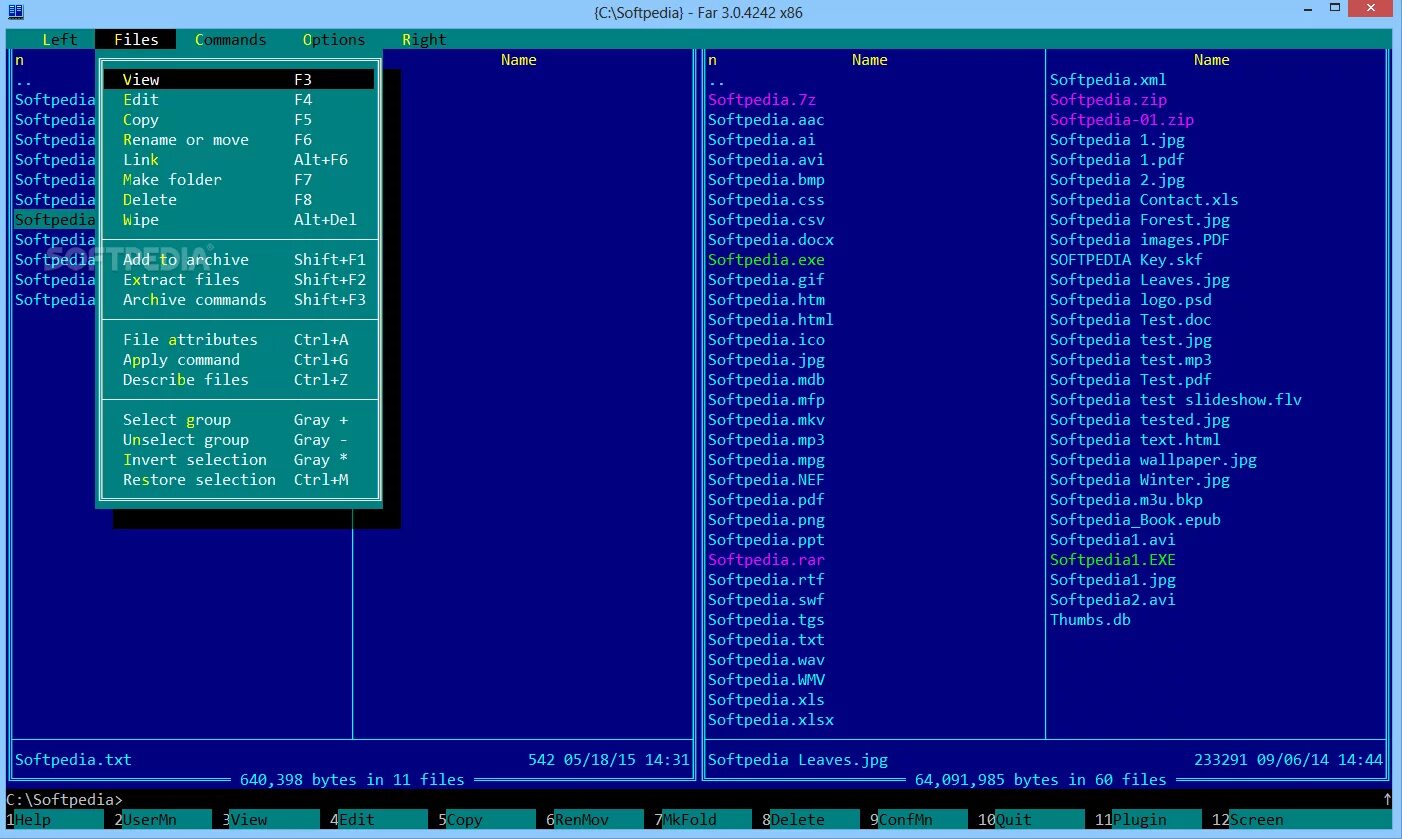1402x839 pixels.
Task: Select Softpedia.7z in right panel
Action: point(762,100)
